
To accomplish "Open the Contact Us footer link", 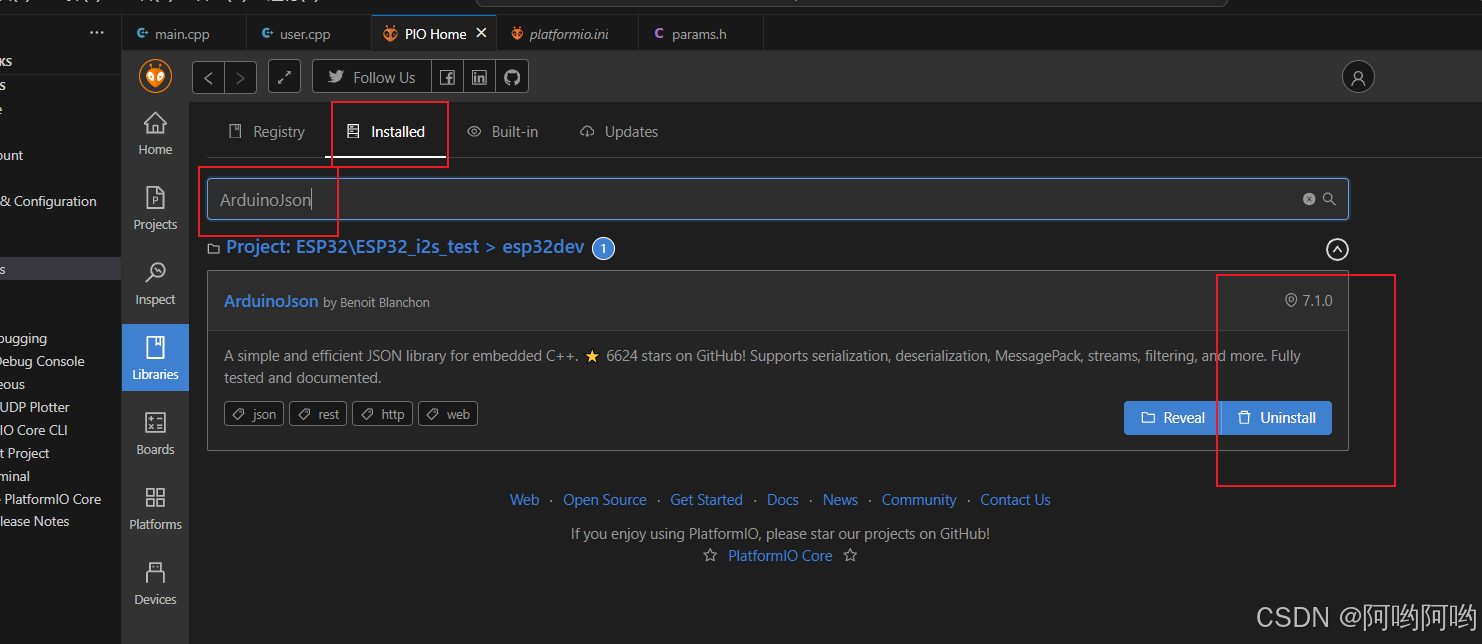I will (x=1015, y=500).
